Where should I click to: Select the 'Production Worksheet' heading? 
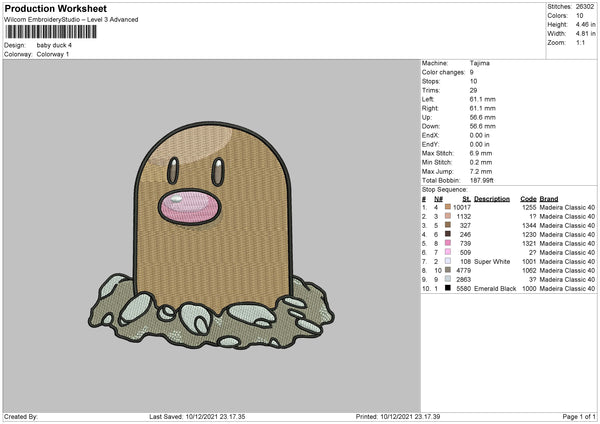(x=55, y=8)
